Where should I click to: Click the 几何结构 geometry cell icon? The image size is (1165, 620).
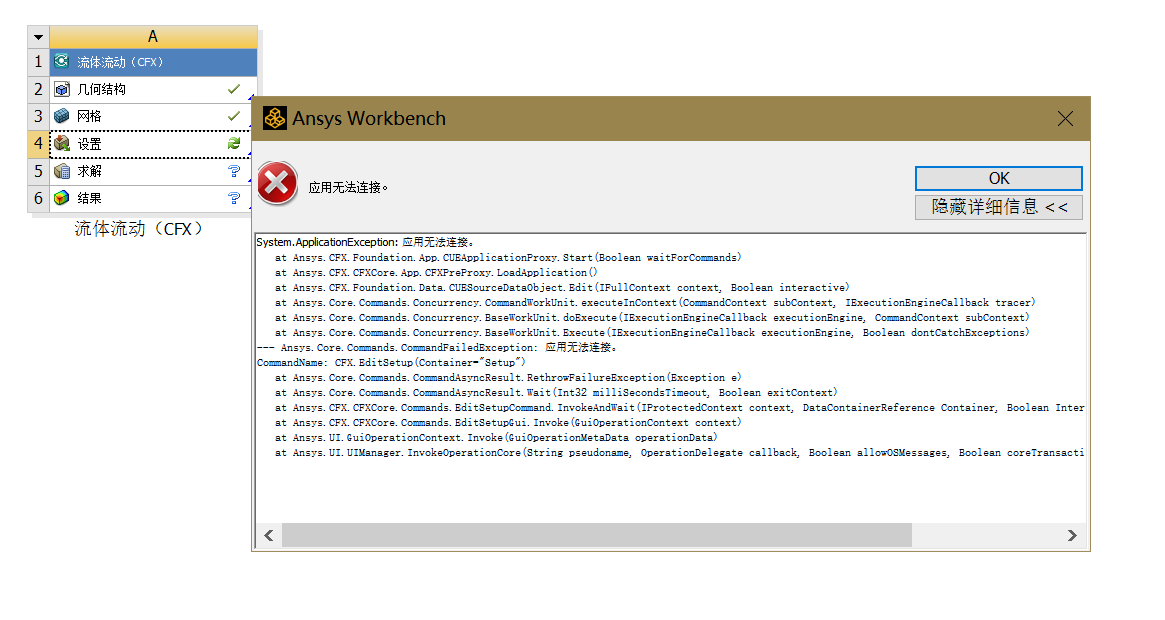click(x=62, y=89)
